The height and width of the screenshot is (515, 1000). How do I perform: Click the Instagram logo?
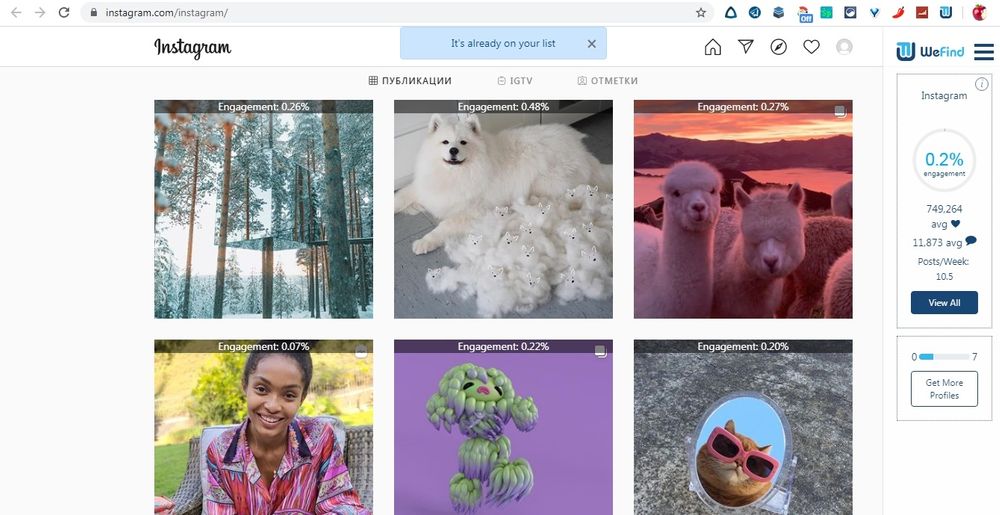point(193,48)
